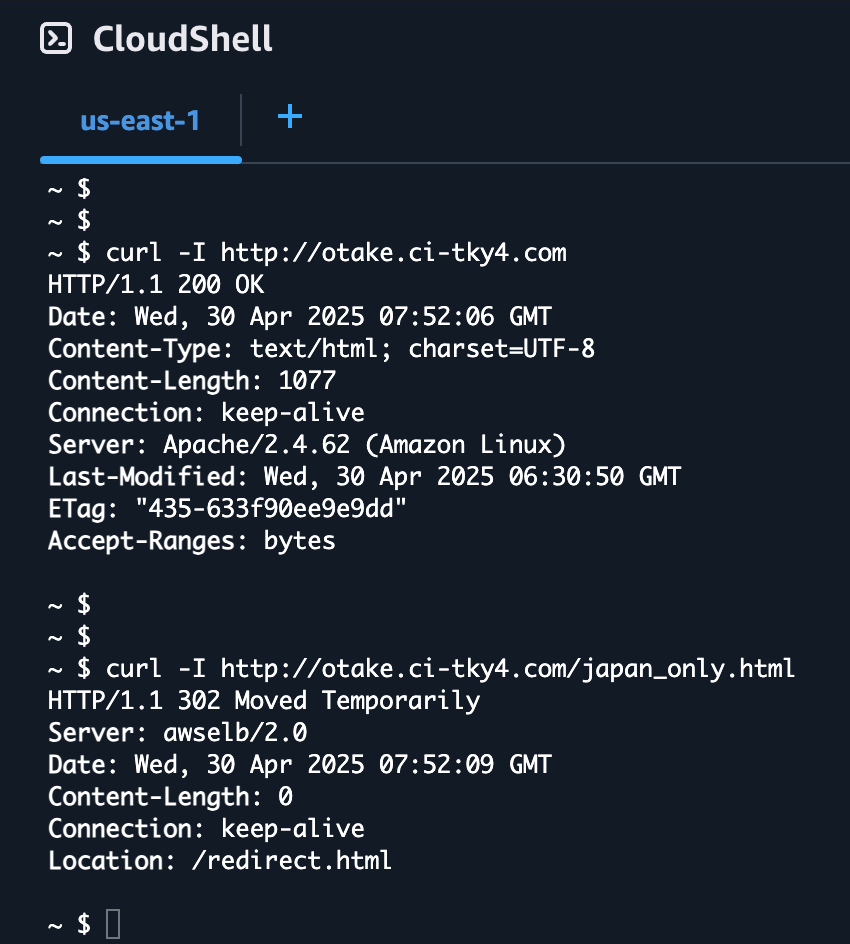The image size is (850, 944).
Task: Click the first curl -I otake.ci-tky4.com command
Action: [336, 253]
